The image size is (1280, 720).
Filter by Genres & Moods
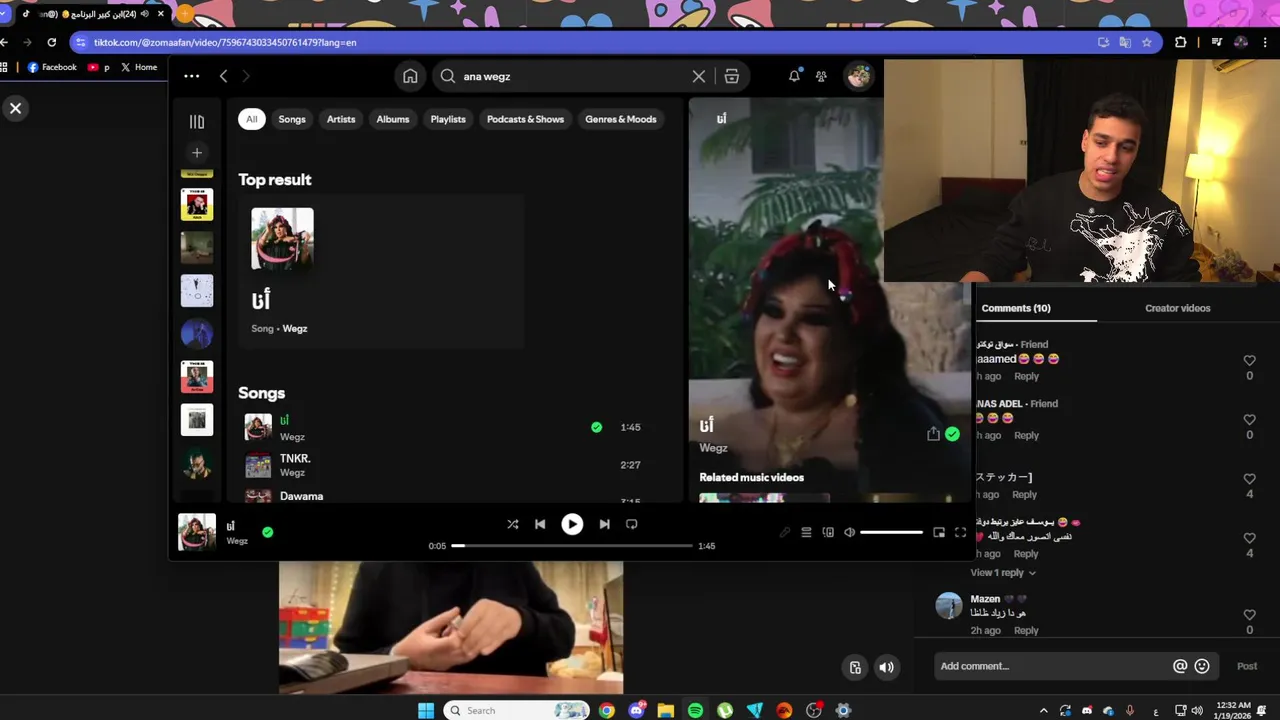coord(621,119)
